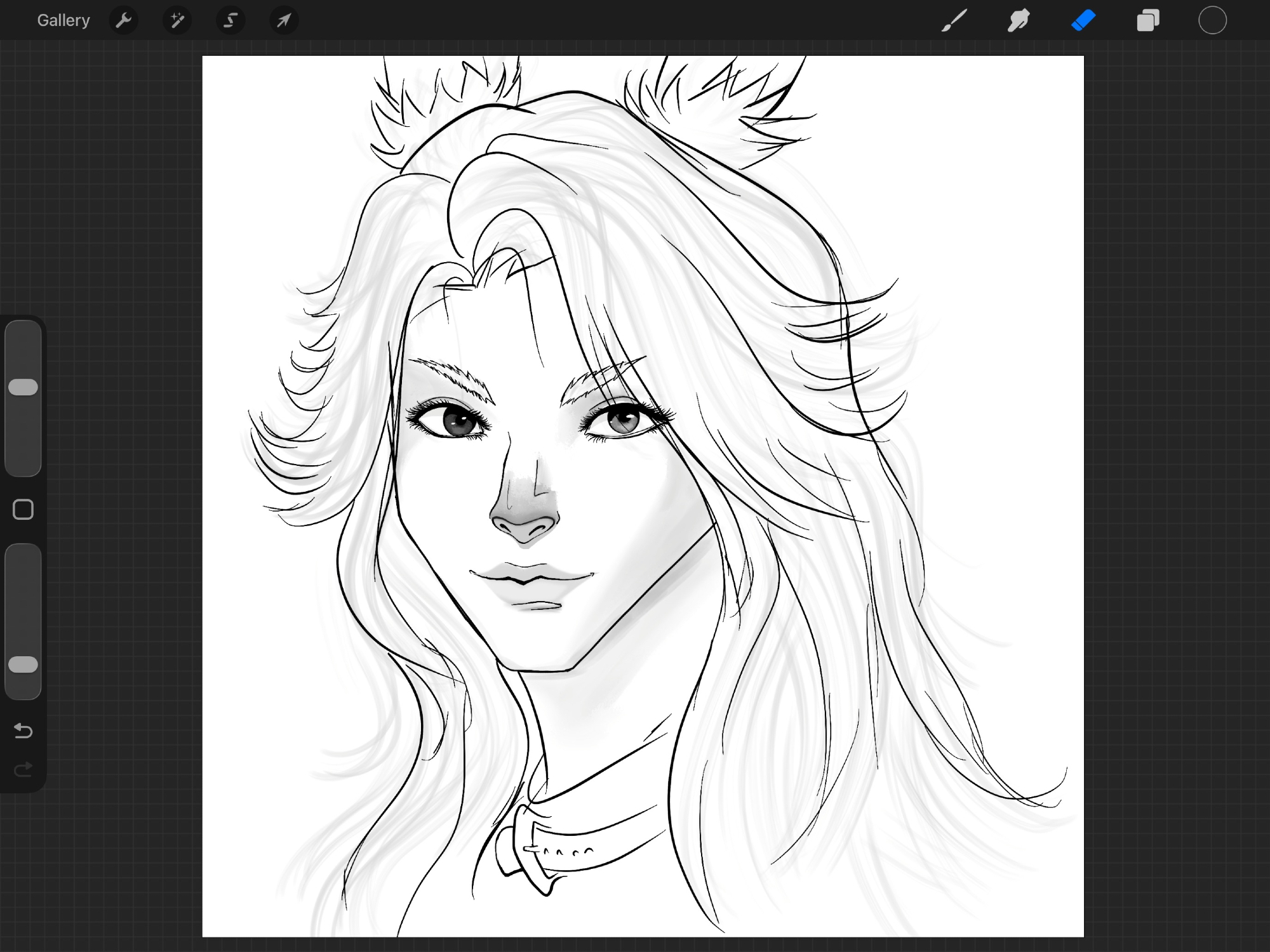Redo with the greyed arrow
Image resolution: width=1270 pixels, height=952 pixels.
coord(23,770)
